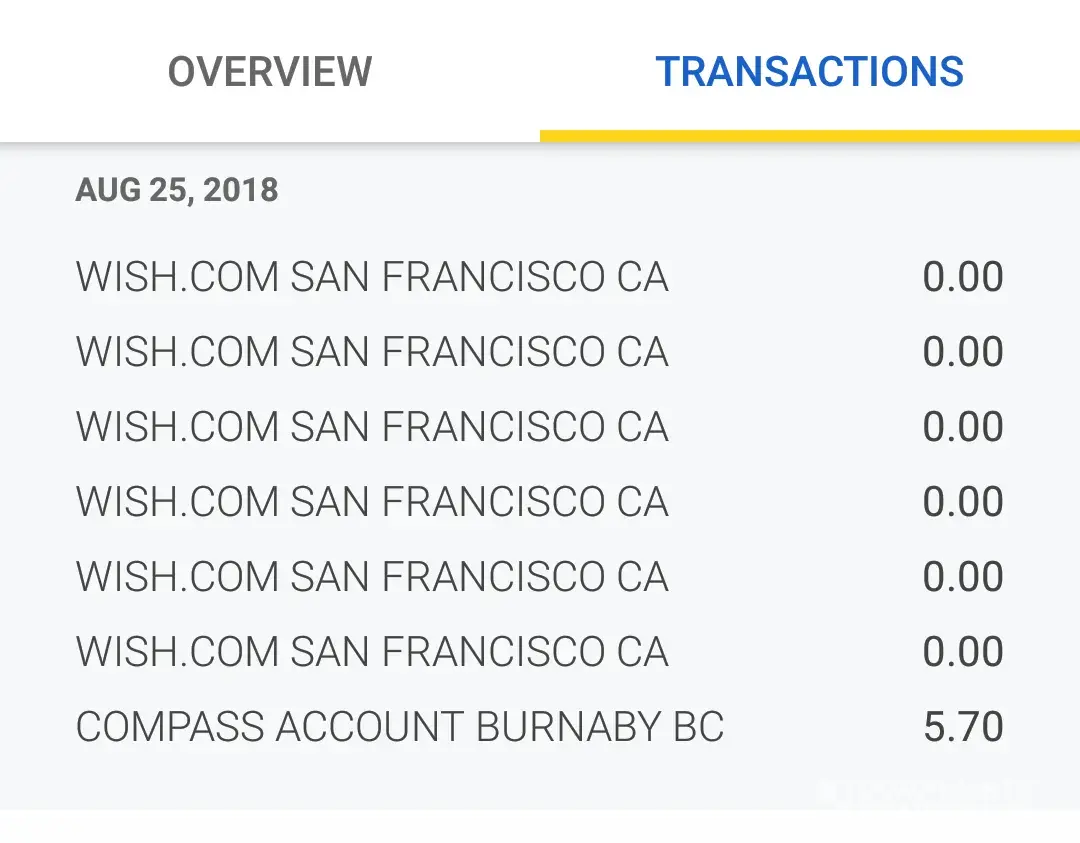Image resolution: width=1080 pixels, height=843 pixels.
Task: Tap the AUG 25, 2018 date header
Action: 177,190
